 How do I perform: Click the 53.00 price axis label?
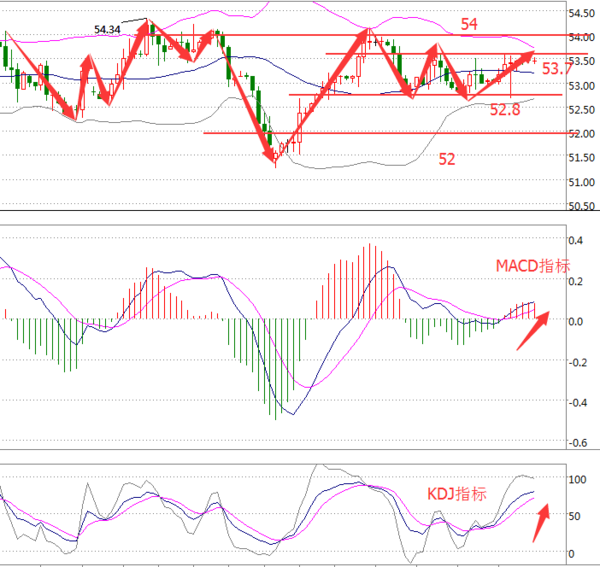pyautogui.click(x=582, y=86)
